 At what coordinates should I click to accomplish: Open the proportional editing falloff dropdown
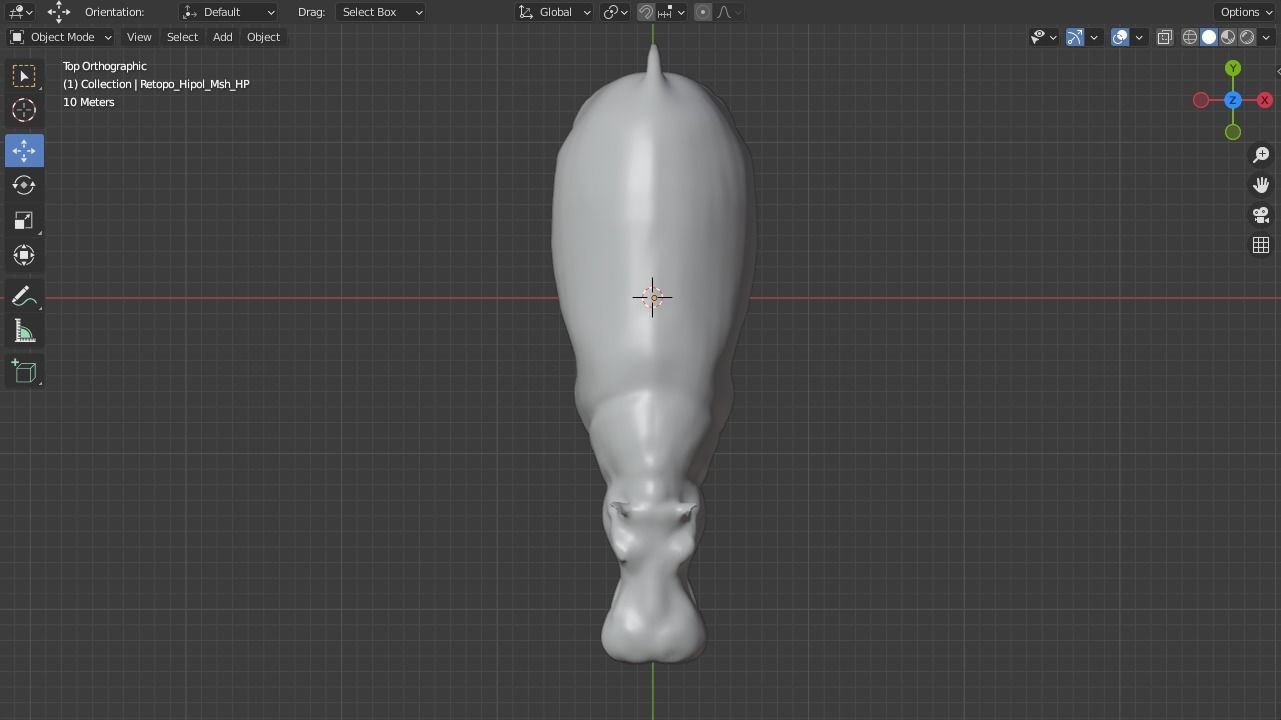pyautogui.click(x=729, y=12)
